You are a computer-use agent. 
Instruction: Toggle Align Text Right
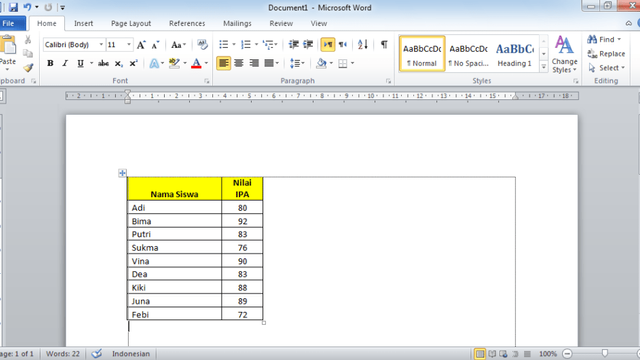tap(254, 63)
